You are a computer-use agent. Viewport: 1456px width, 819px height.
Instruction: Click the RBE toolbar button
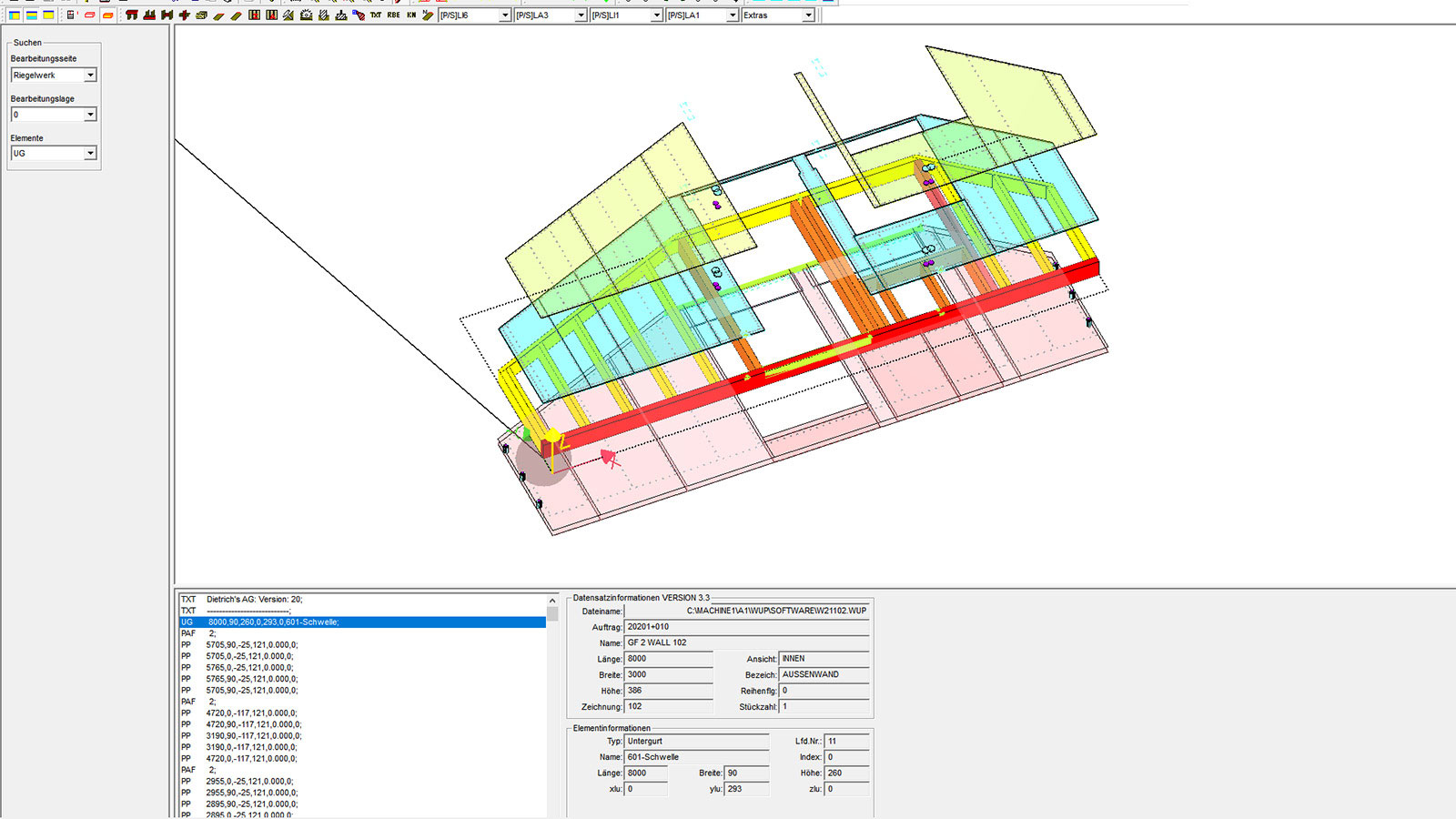[393, 15]
